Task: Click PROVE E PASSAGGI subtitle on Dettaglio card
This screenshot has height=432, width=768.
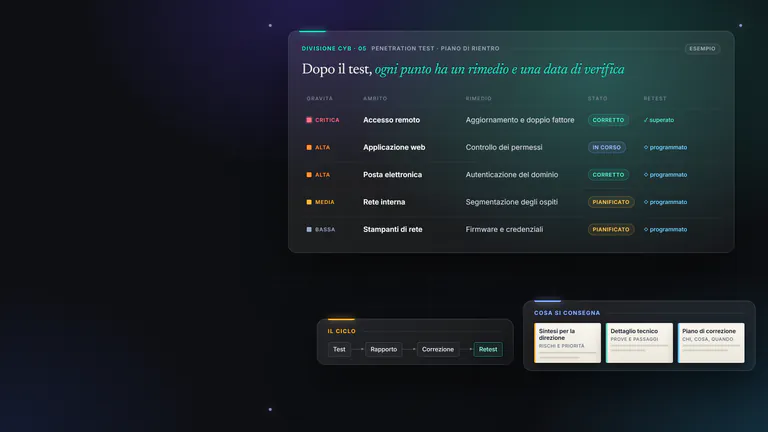Action: 634,339
